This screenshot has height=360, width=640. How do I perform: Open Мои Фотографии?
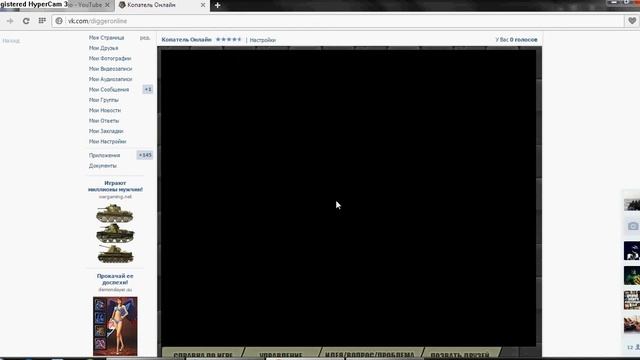[x=110, y=58]
